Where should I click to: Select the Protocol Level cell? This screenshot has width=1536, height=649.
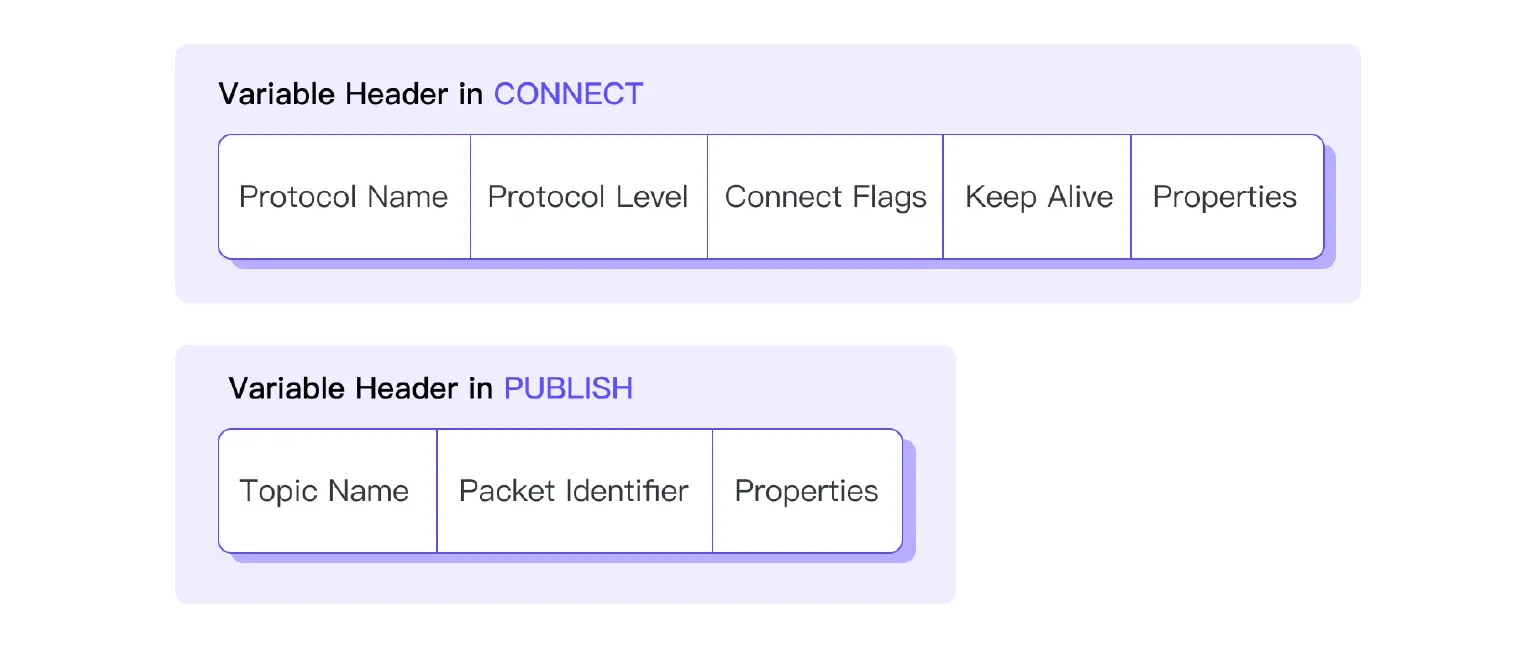point(588,197)
